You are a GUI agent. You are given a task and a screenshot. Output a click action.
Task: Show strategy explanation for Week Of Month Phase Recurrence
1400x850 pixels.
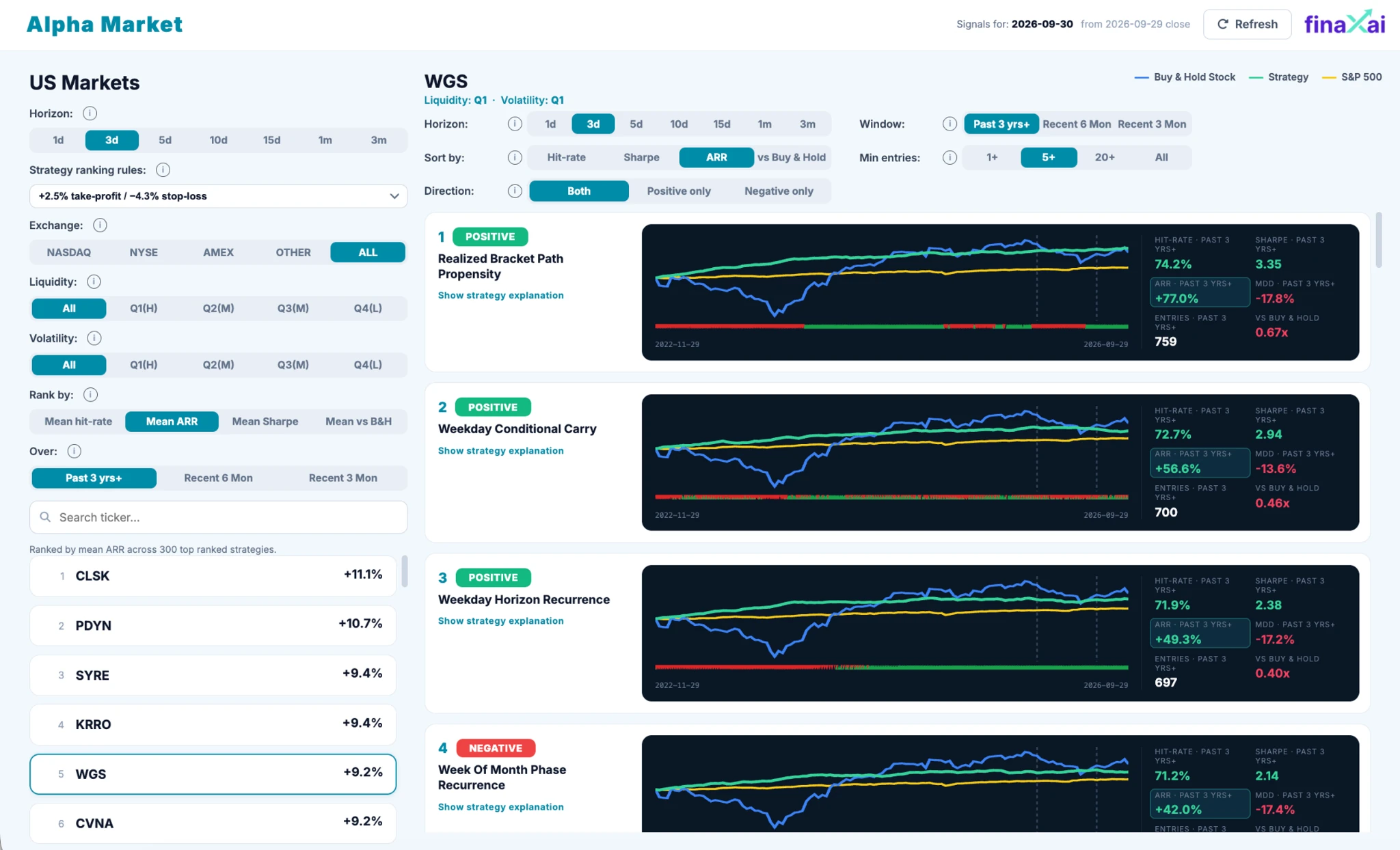click(x=500, y=807)
